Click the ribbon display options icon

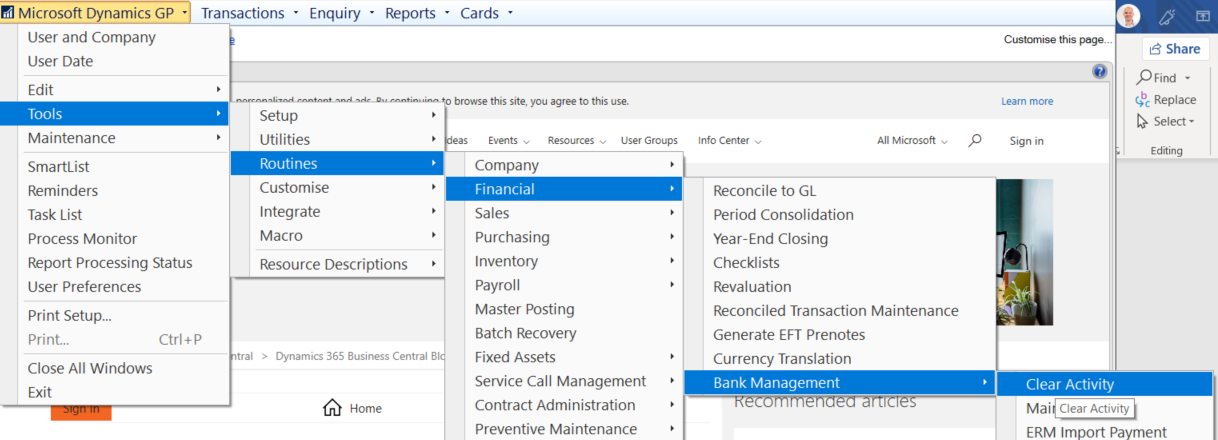coord(1201,16)
